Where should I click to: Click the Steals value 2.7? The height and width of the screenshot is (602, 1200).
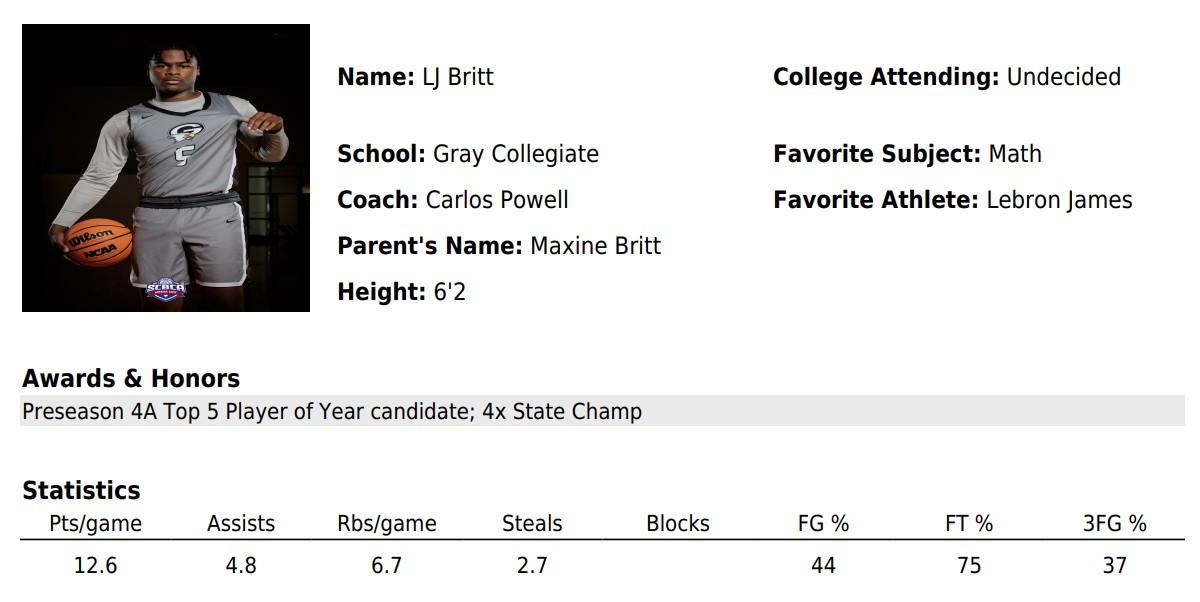(x=532, y=566)
